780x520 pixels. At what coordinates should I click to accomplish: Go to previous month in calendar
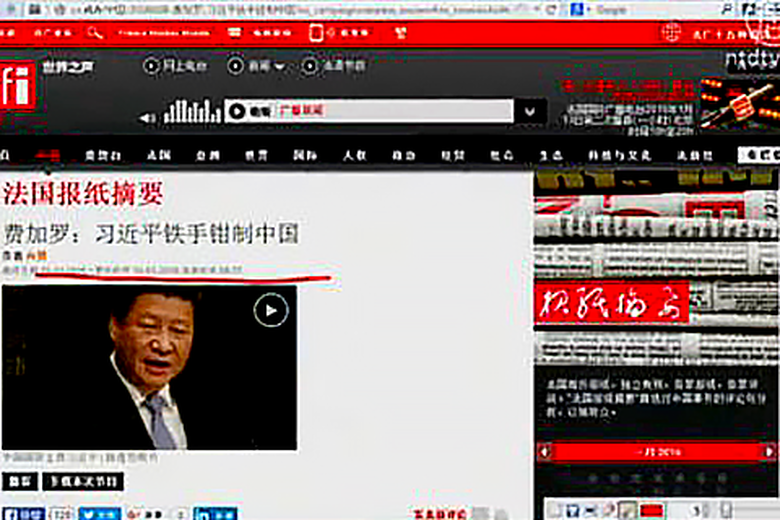click(x=545, y=452)
